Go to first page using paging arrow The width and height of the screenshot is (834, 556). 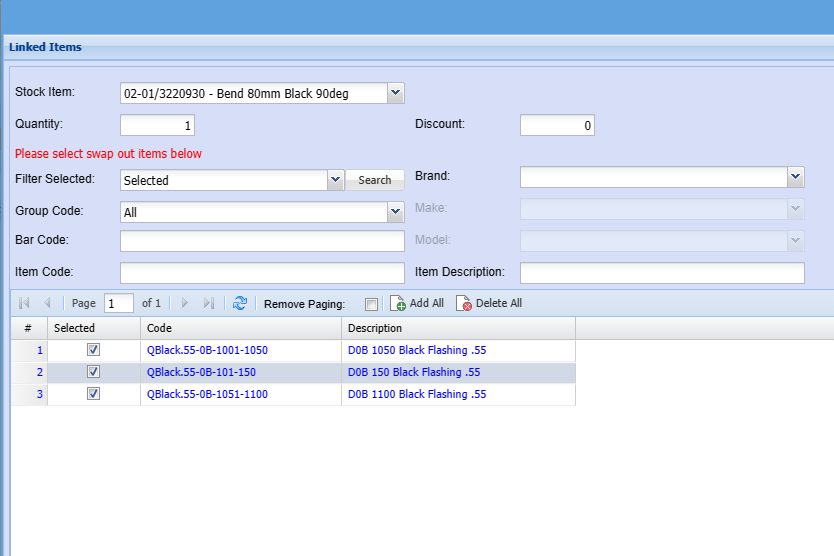pos(24,303)
